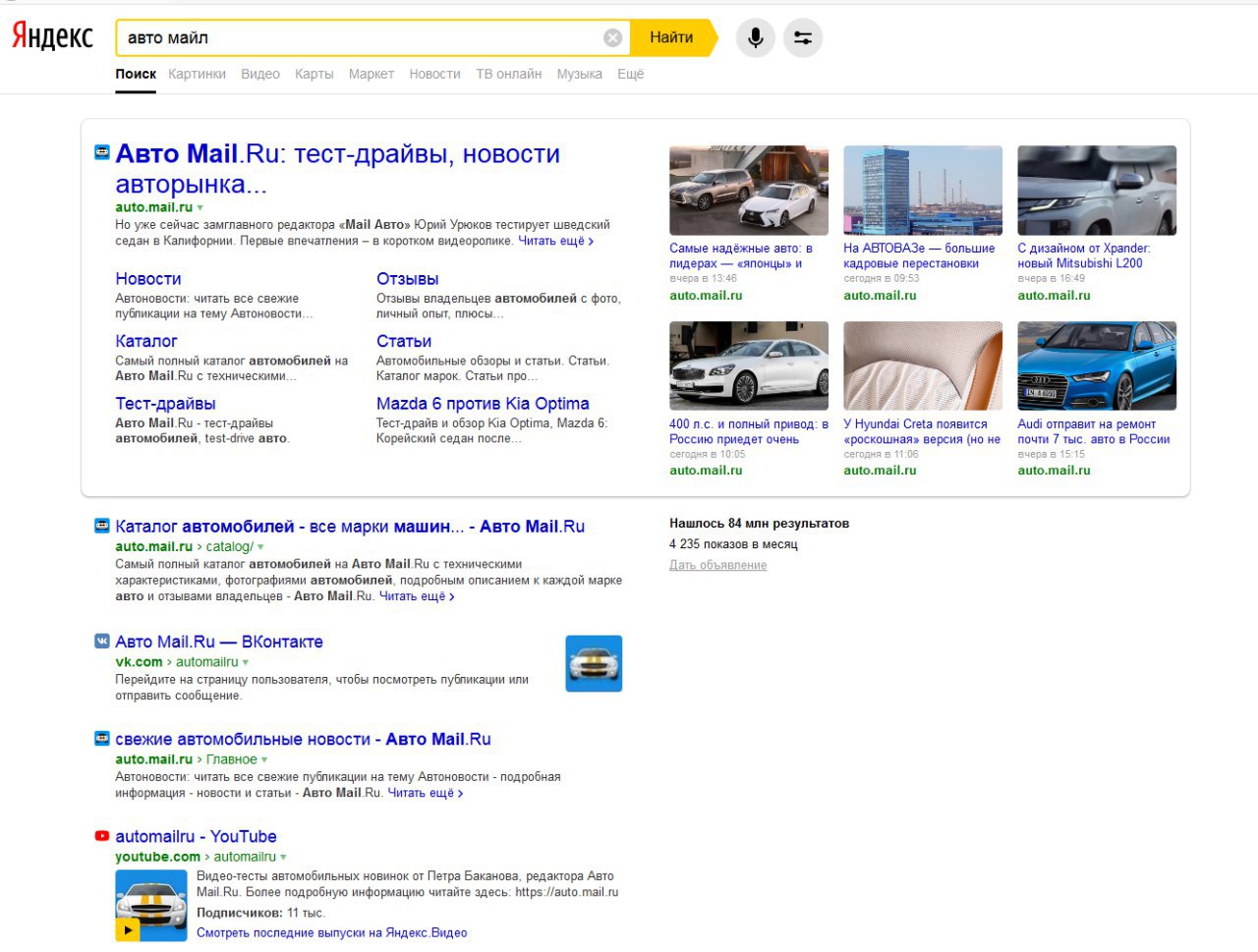Viewport: 1258px width, 952px height.
Task: Switch to Видео tab
Action: [x=260, y=74]
